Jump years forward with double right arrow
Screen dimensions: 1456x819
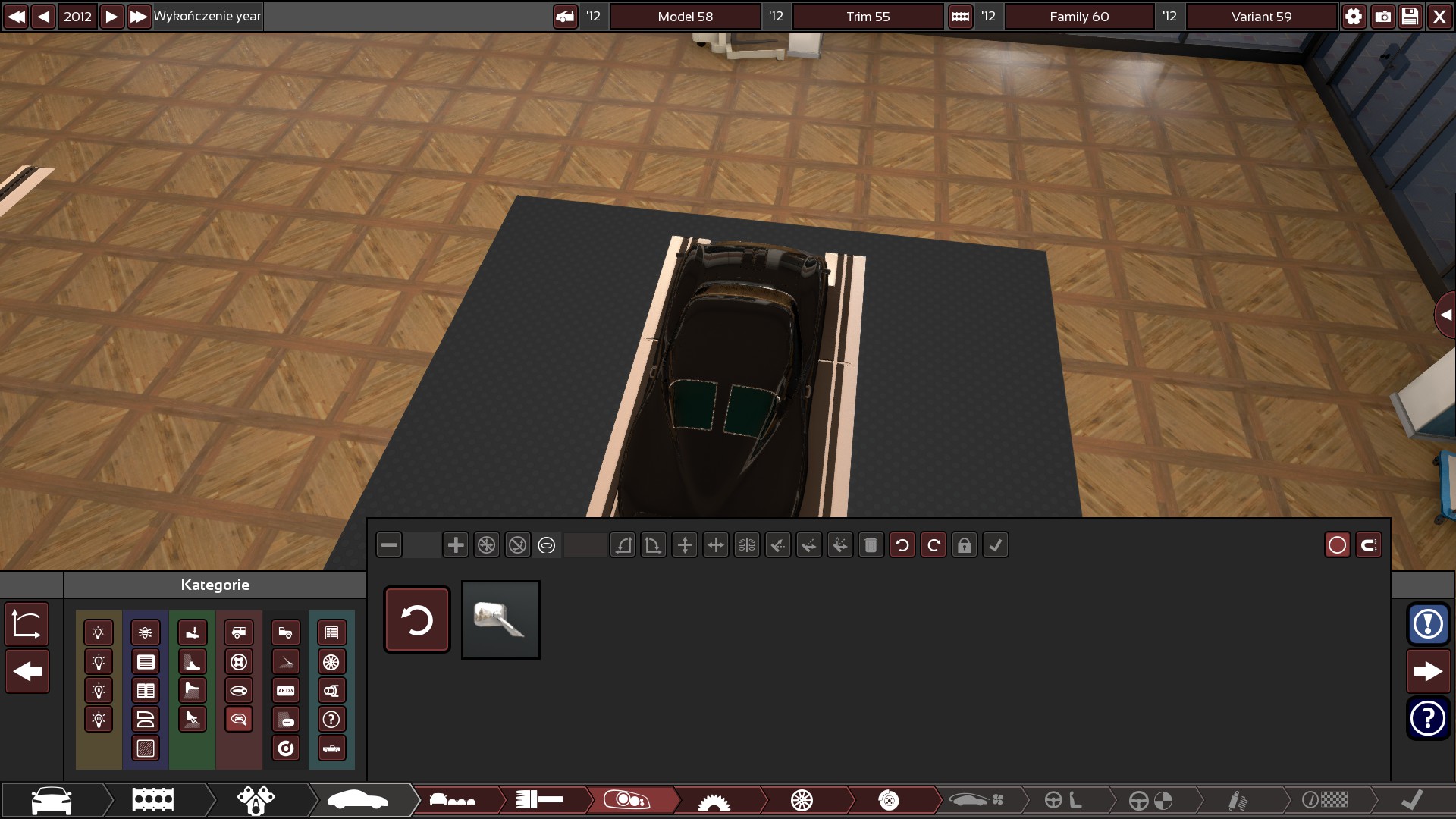139,16
